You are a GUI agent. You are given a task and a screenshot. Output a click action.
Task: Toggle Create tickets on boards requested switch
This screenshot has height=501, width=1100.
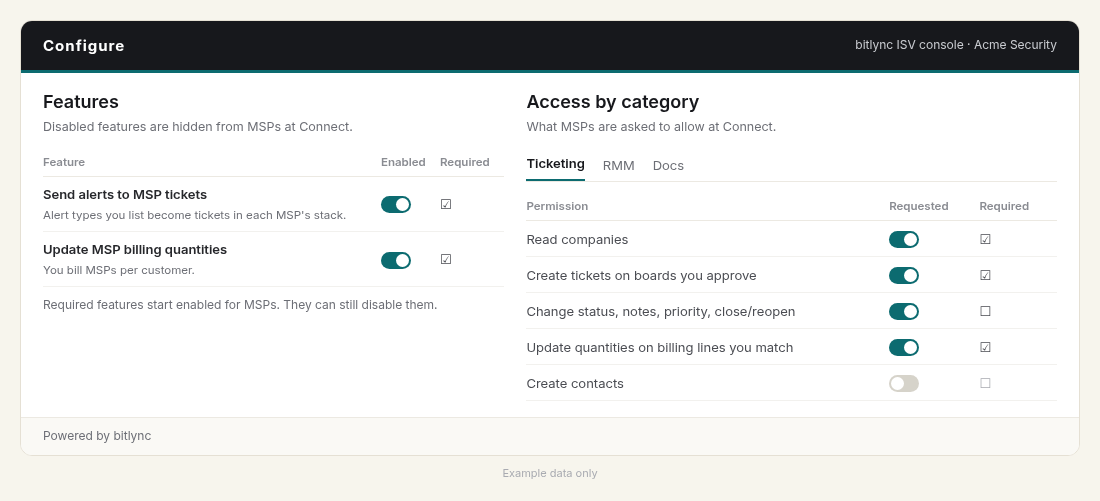[904, 275]
